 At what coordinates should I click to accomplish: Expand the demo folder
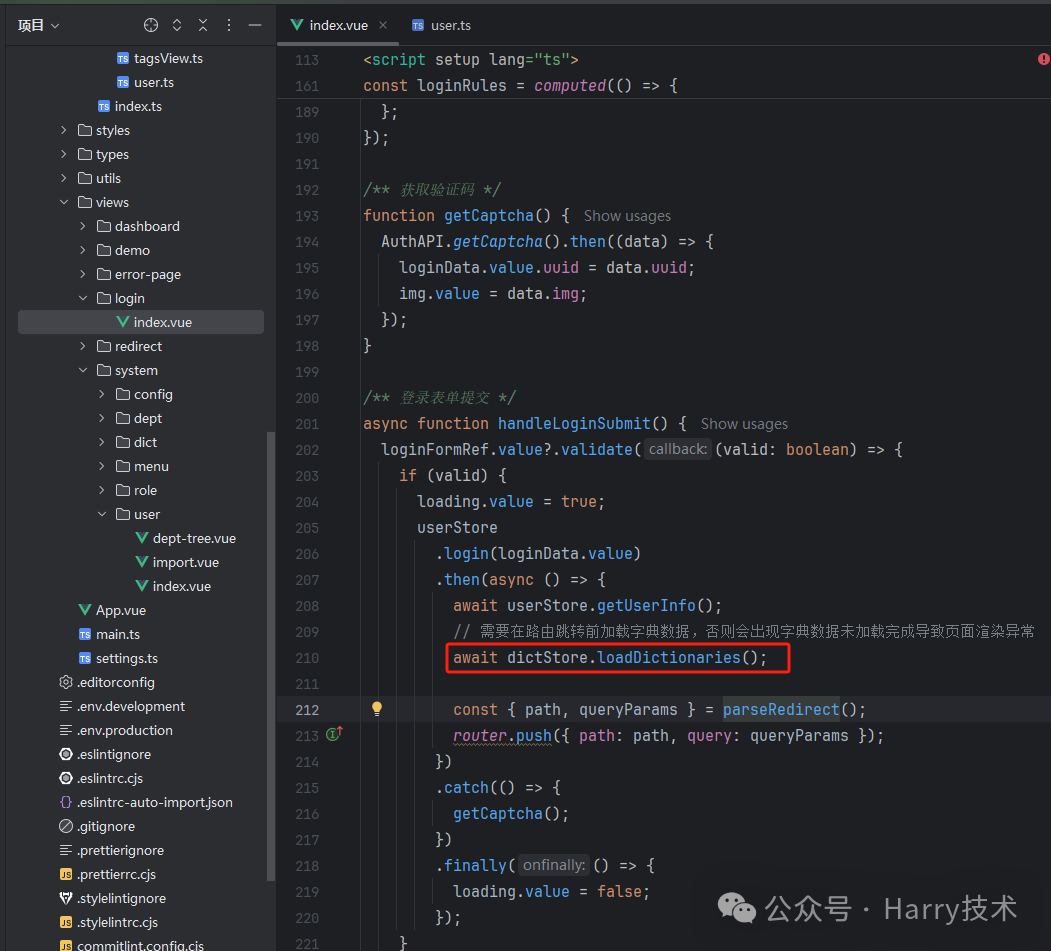pos(82,250)
